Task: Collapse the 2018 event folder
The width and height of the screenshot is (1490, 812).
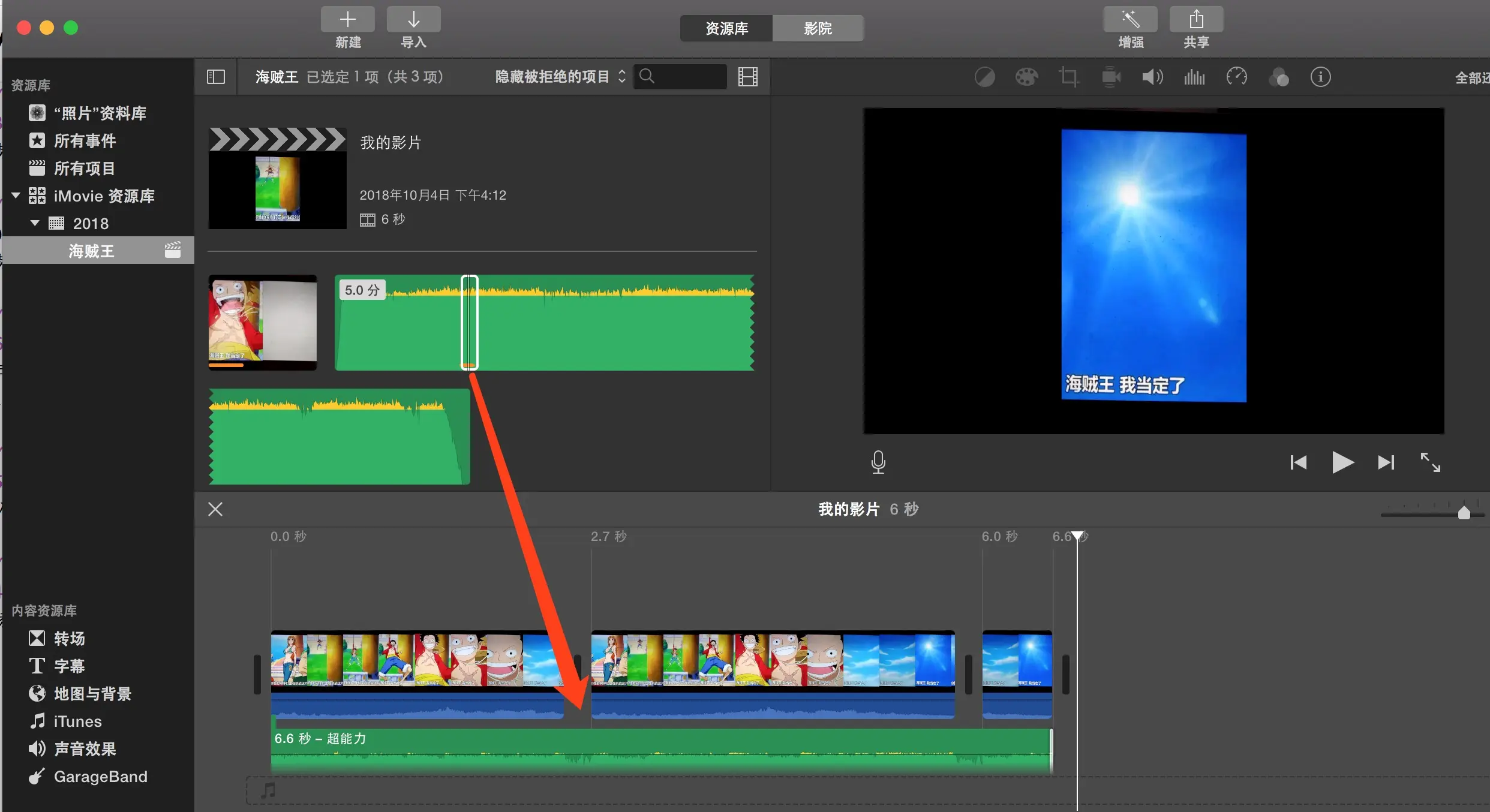Action: (x=35, y=223)
